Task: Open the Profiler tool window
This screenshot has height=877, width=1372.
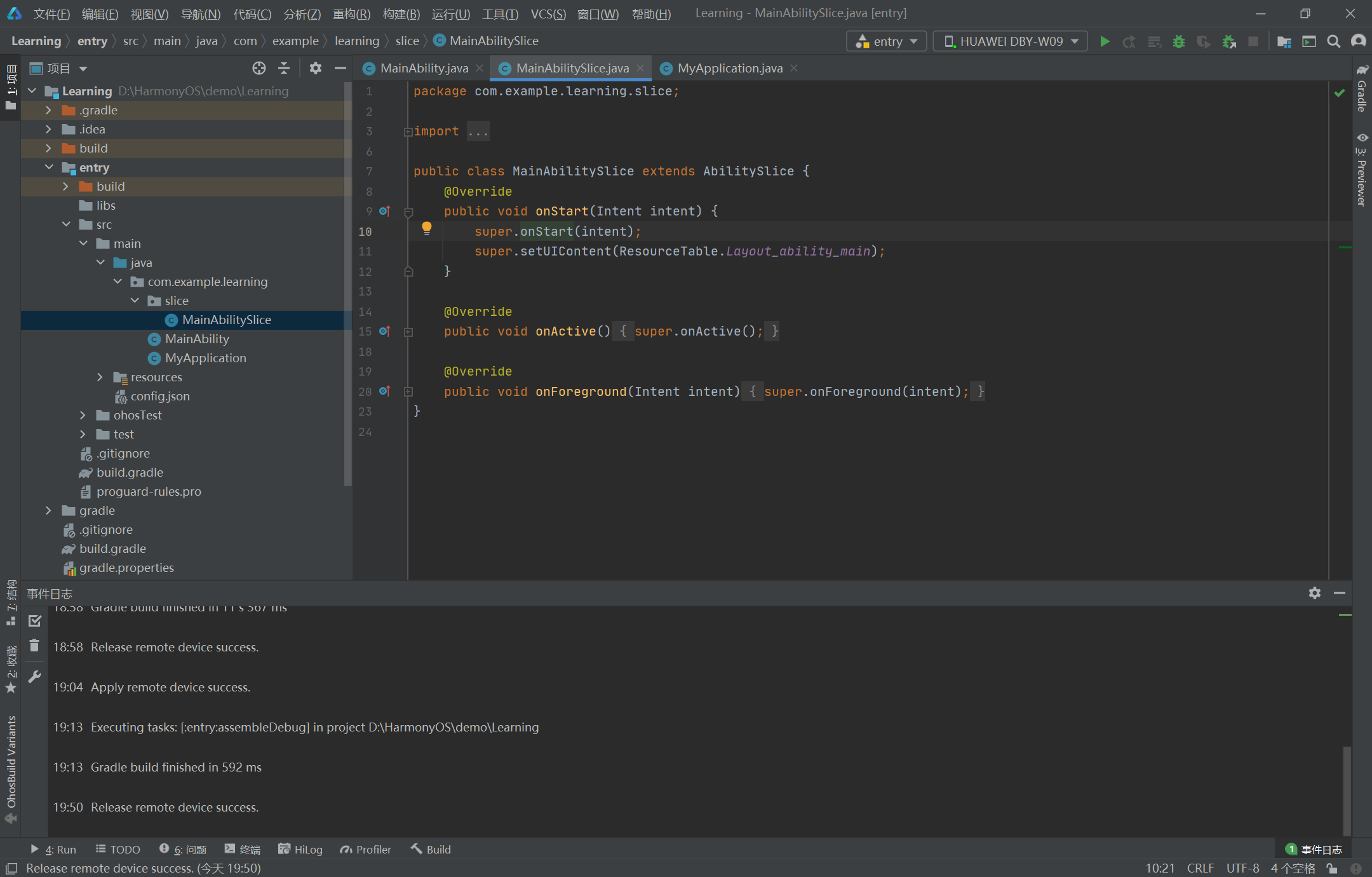Action: tap(365, 849)
